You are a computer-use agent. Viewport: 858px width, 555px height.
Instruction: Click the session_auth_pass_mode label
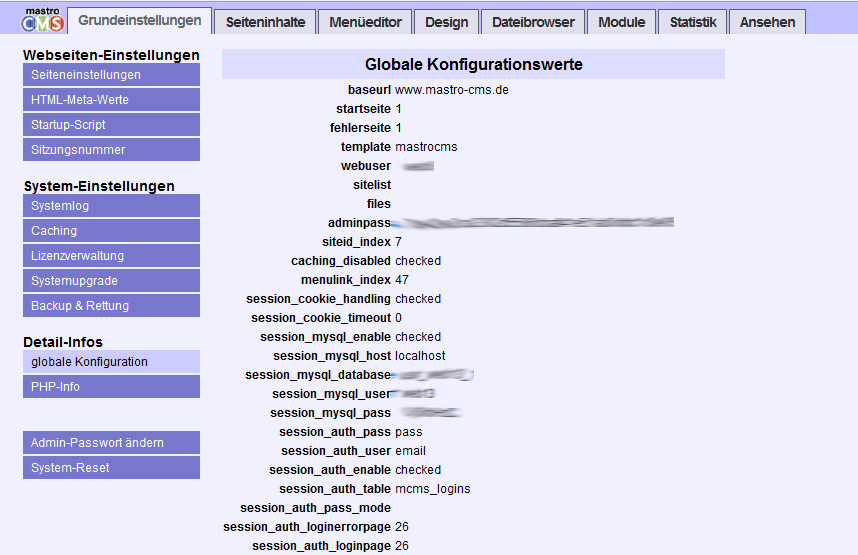click(x=316, y=508)
